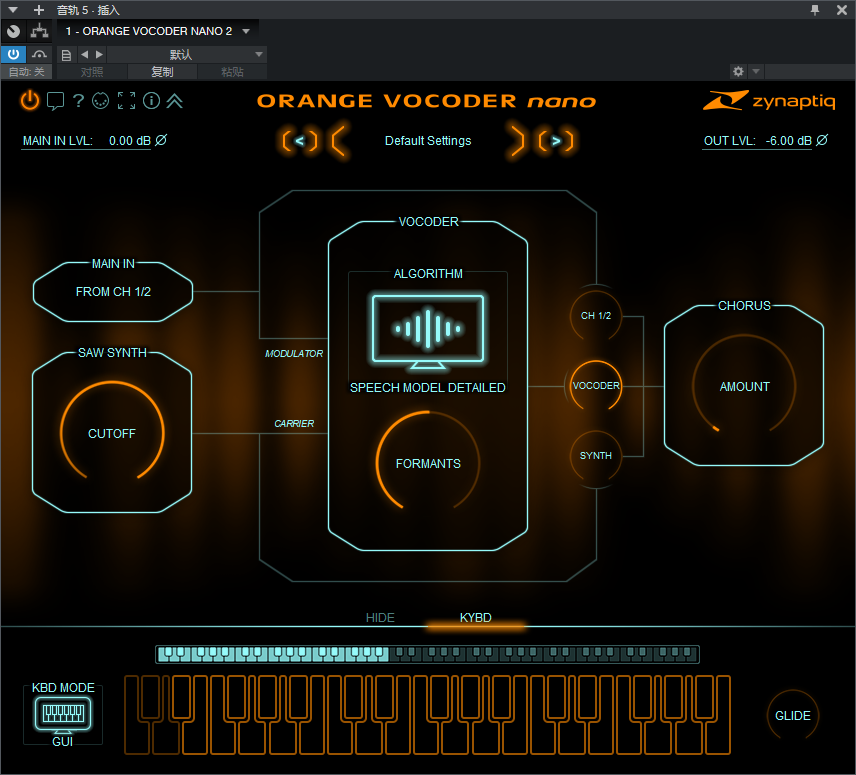Click the CHORUS AMOUNT knob
This screenshot has width=856, height=775.
(744, 386)
